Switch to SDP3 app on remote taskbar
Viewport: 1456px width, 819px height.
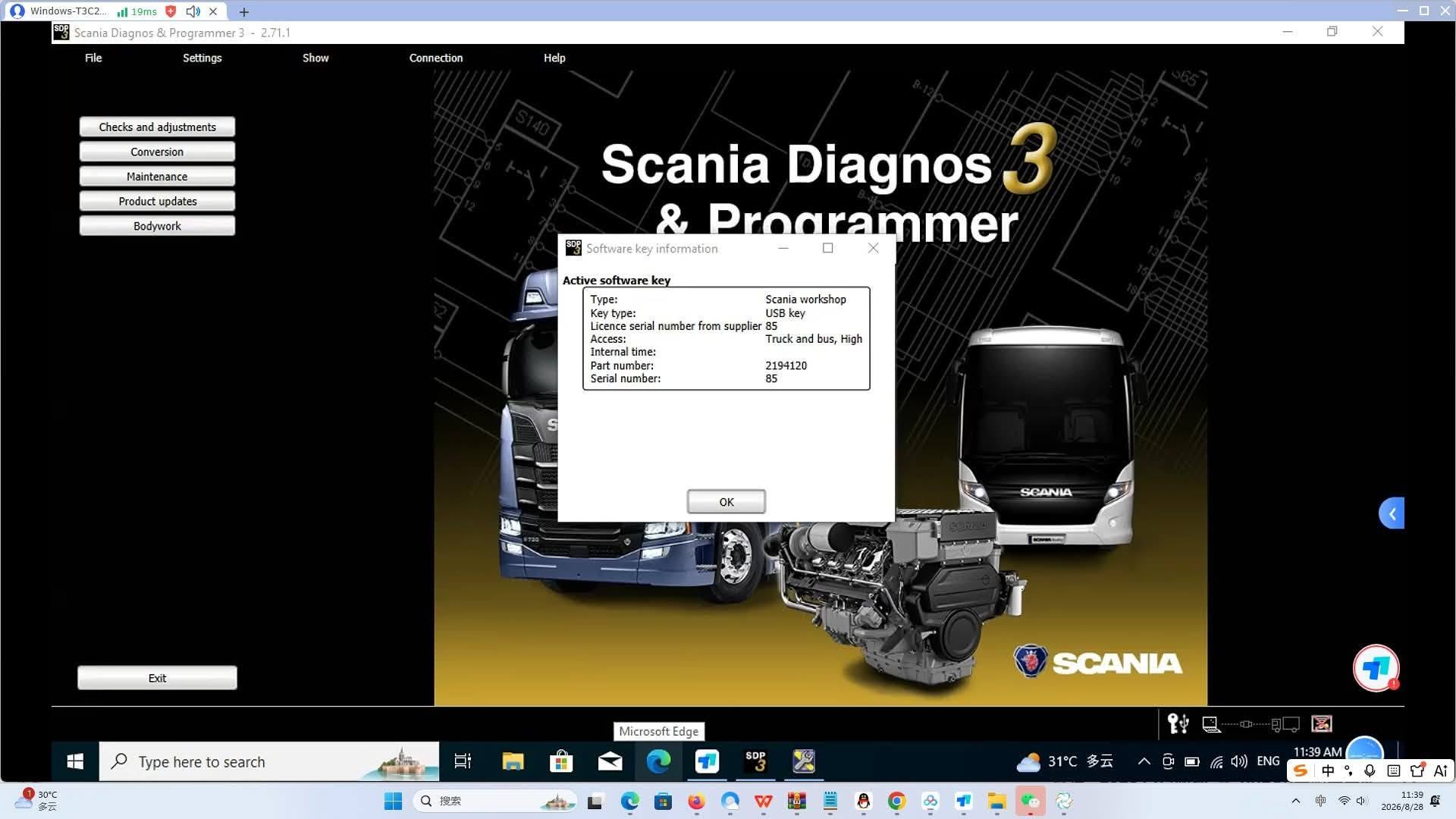pyautogui.click(x=755, y=761)
